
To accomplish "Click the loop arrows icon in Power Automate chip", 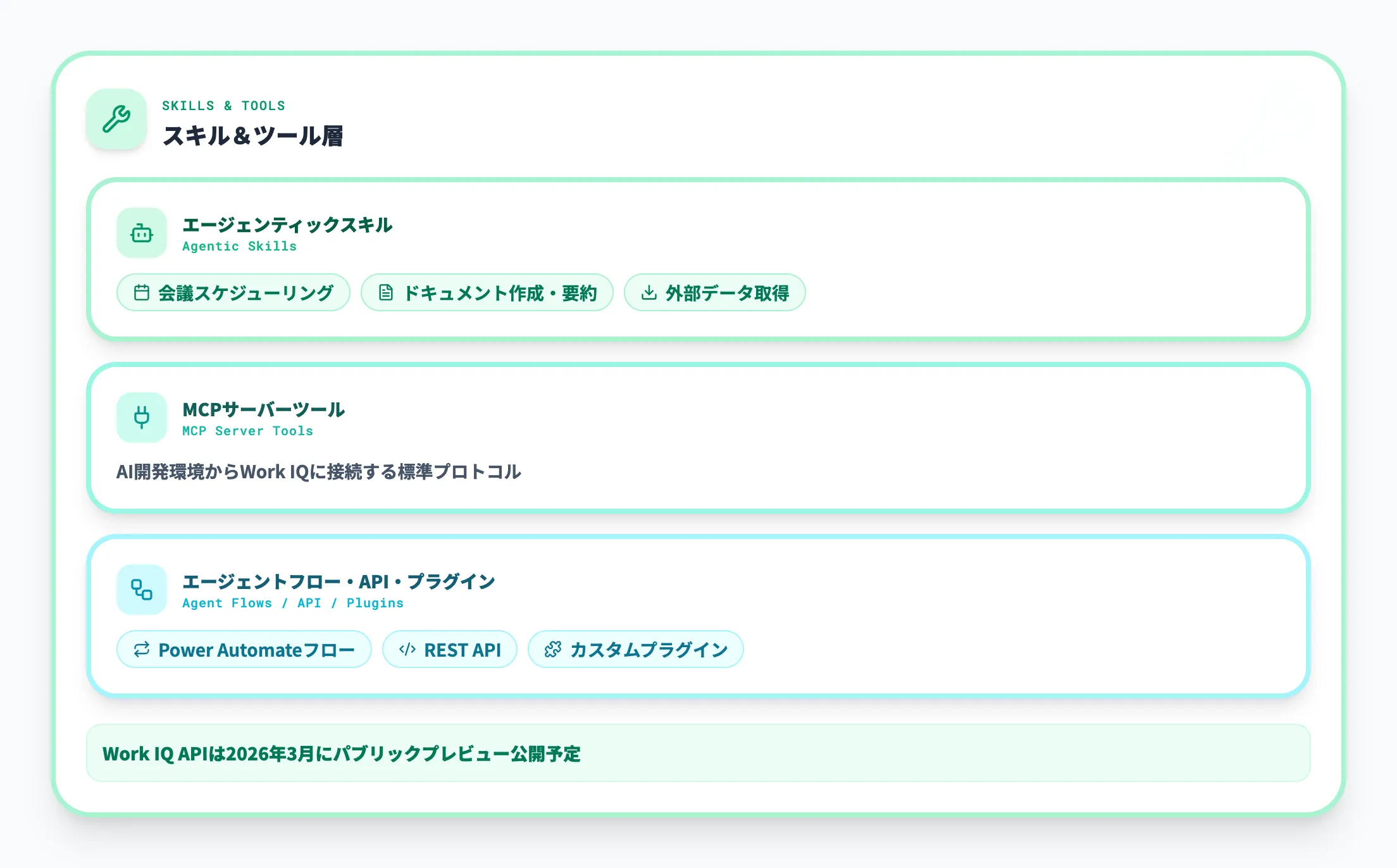I will click(x=142, y=650).
